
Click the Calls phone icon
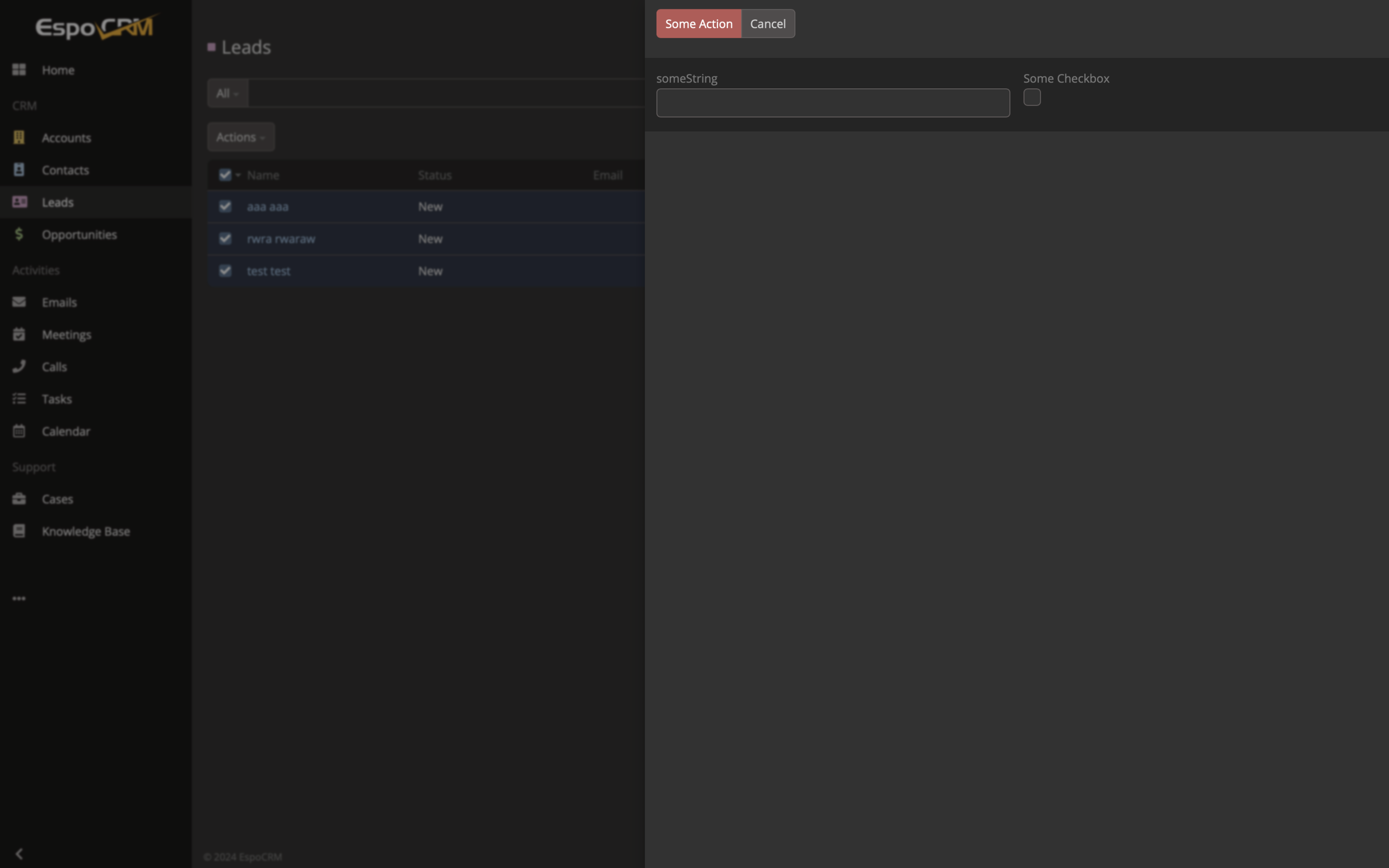[19, 366]
